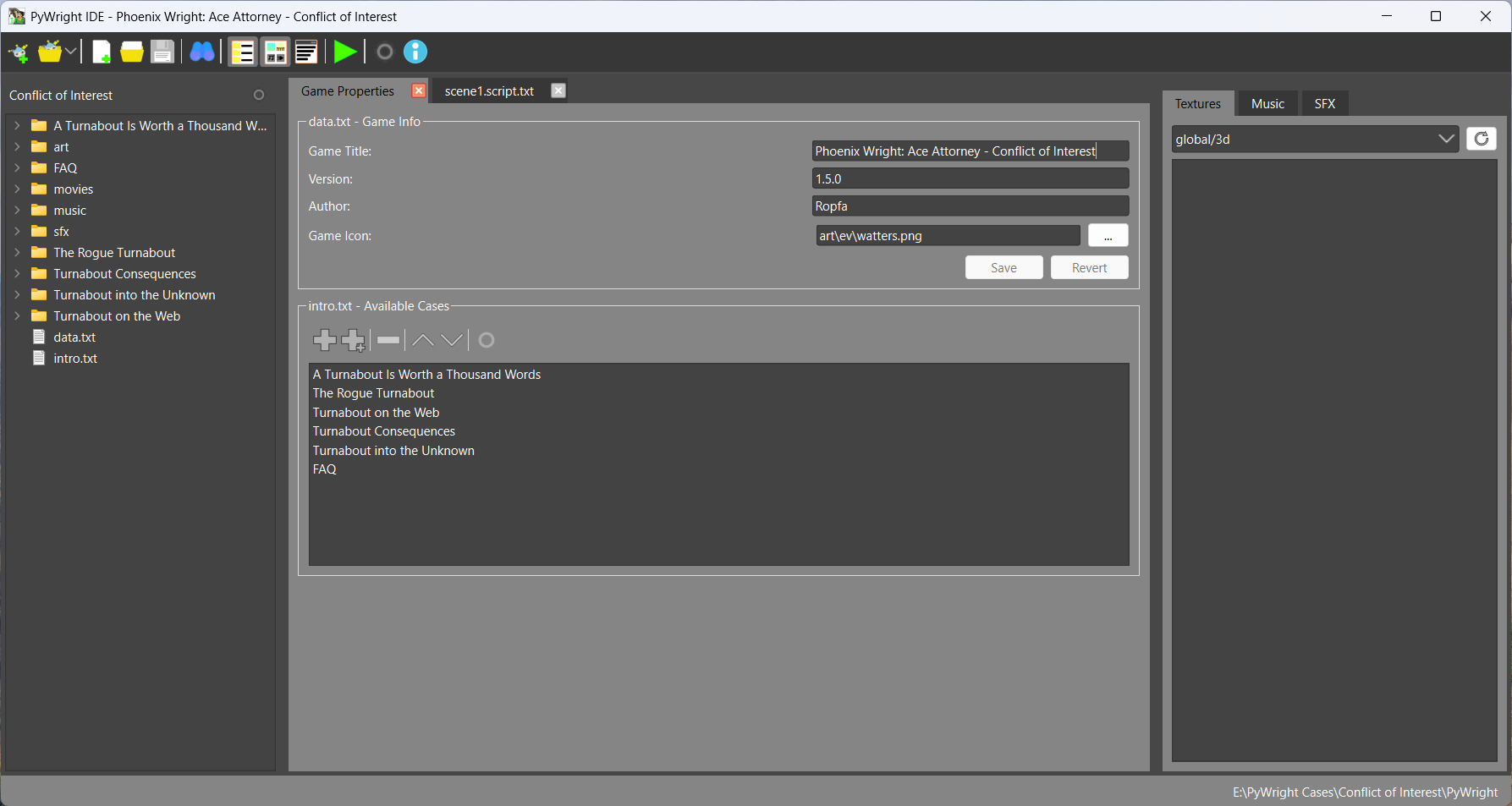Create a new file with the toolbar icon
Screen dimensions: 1512x806
[x=102, y=52]
